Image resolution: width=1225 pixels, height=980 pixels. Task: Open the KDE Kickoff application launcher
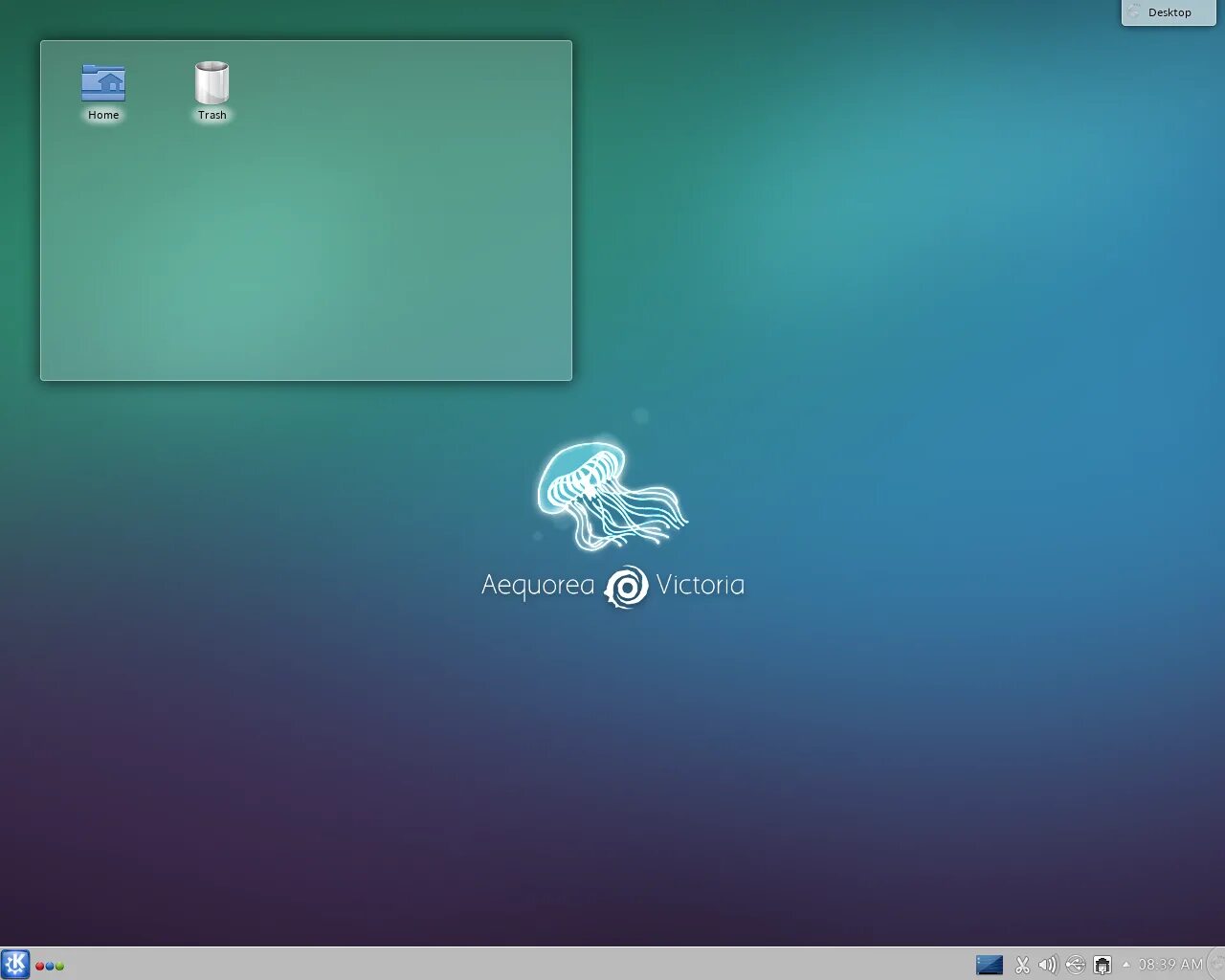pyautogui.click(x=15, y=964)
